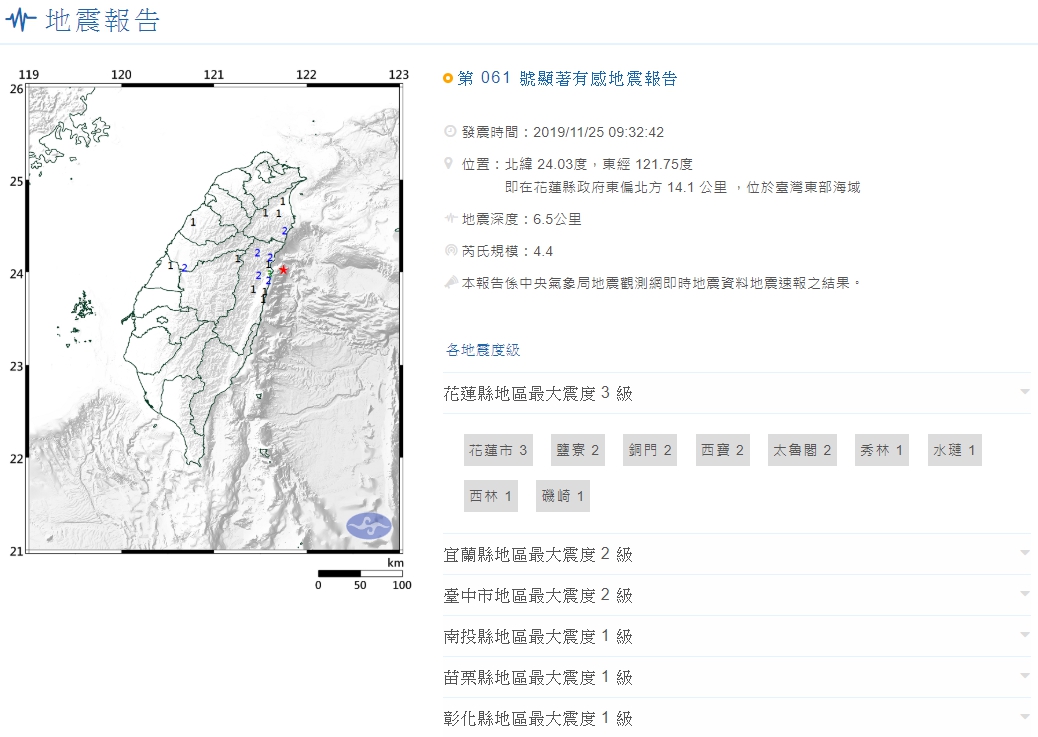Click the map distance scale bar

point(360,573)
